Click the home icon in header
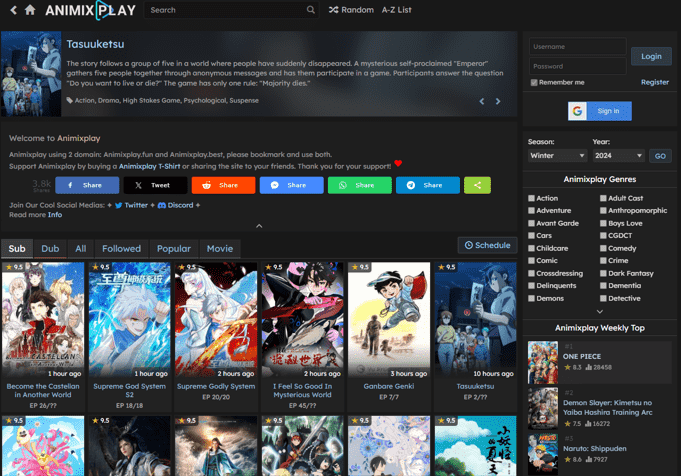The image size is (681, 476). click(x=30, y=10)
